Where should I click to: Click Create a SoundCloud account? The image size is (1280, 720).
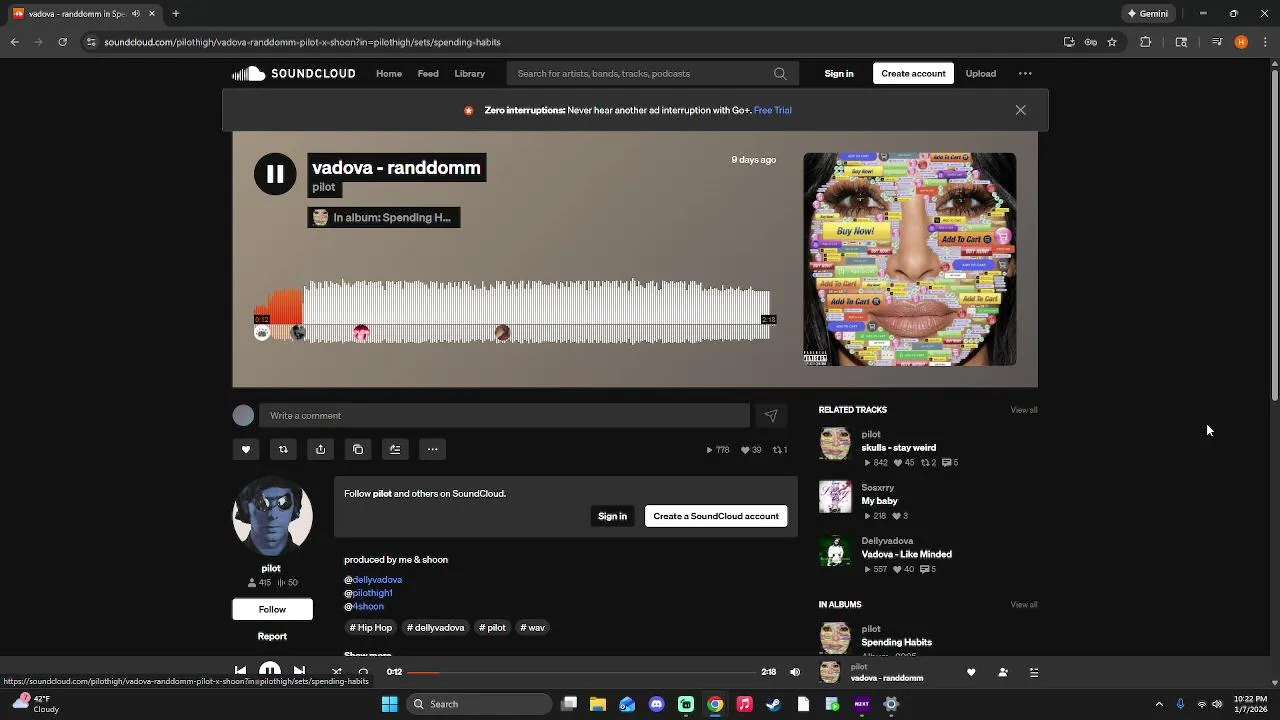(x=716, y=516)
